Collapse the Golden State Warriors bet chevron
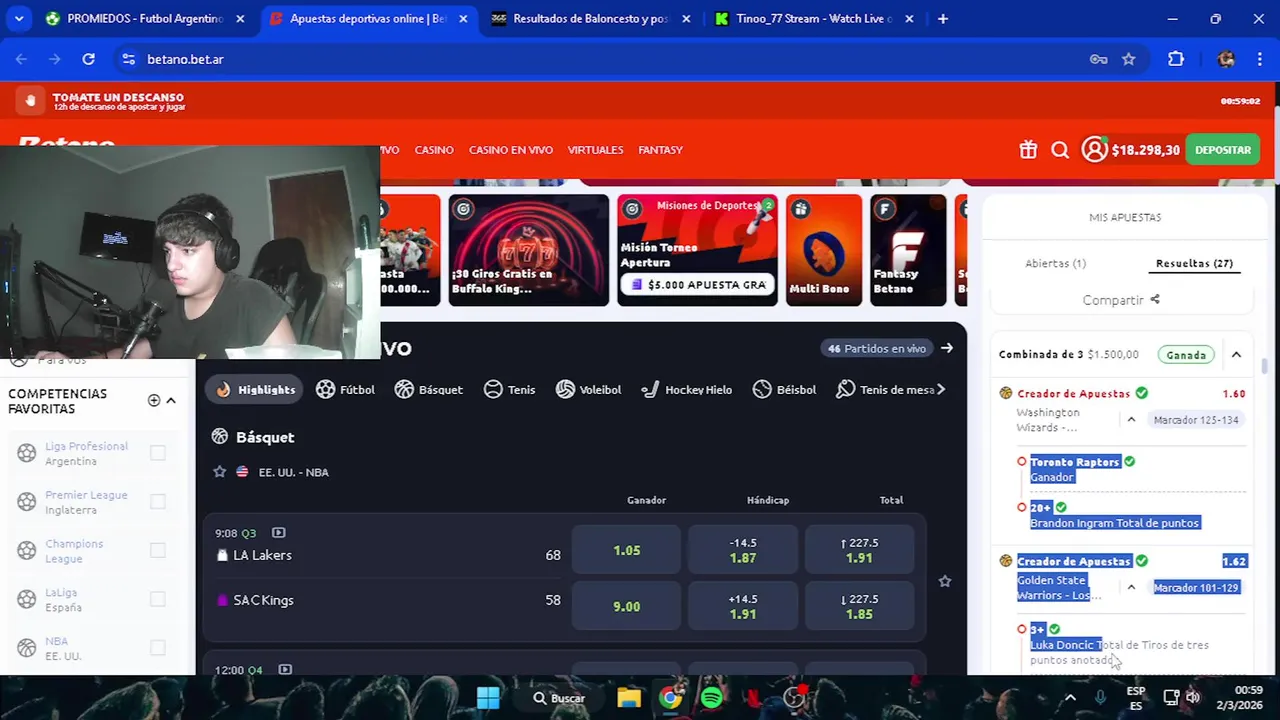 tap(1131, 588)
